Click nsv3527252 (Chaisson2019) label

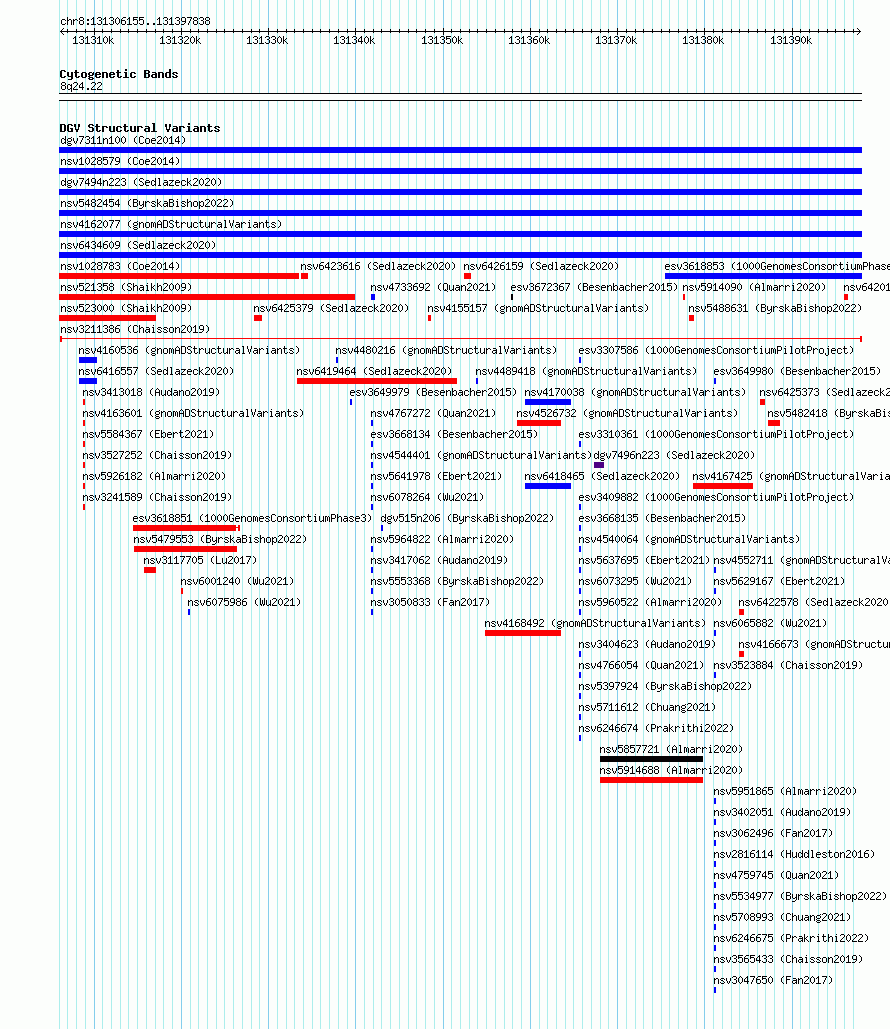[157, 455]
